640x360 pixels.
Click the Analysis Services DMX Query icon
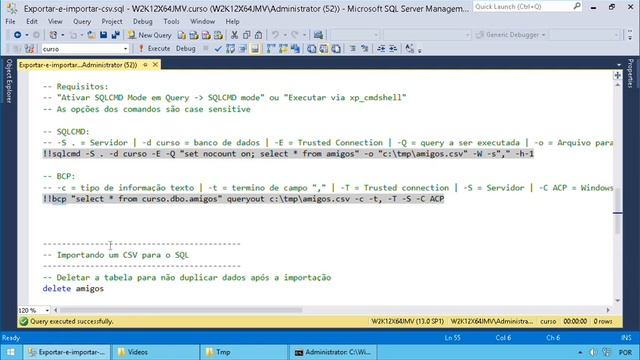coord(206,36)
